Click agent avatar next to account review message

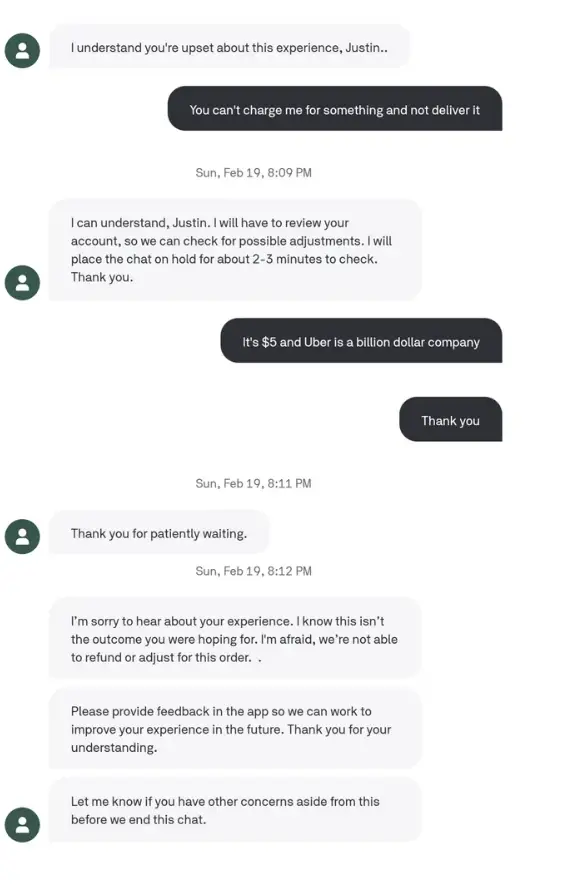click(22, 282)
